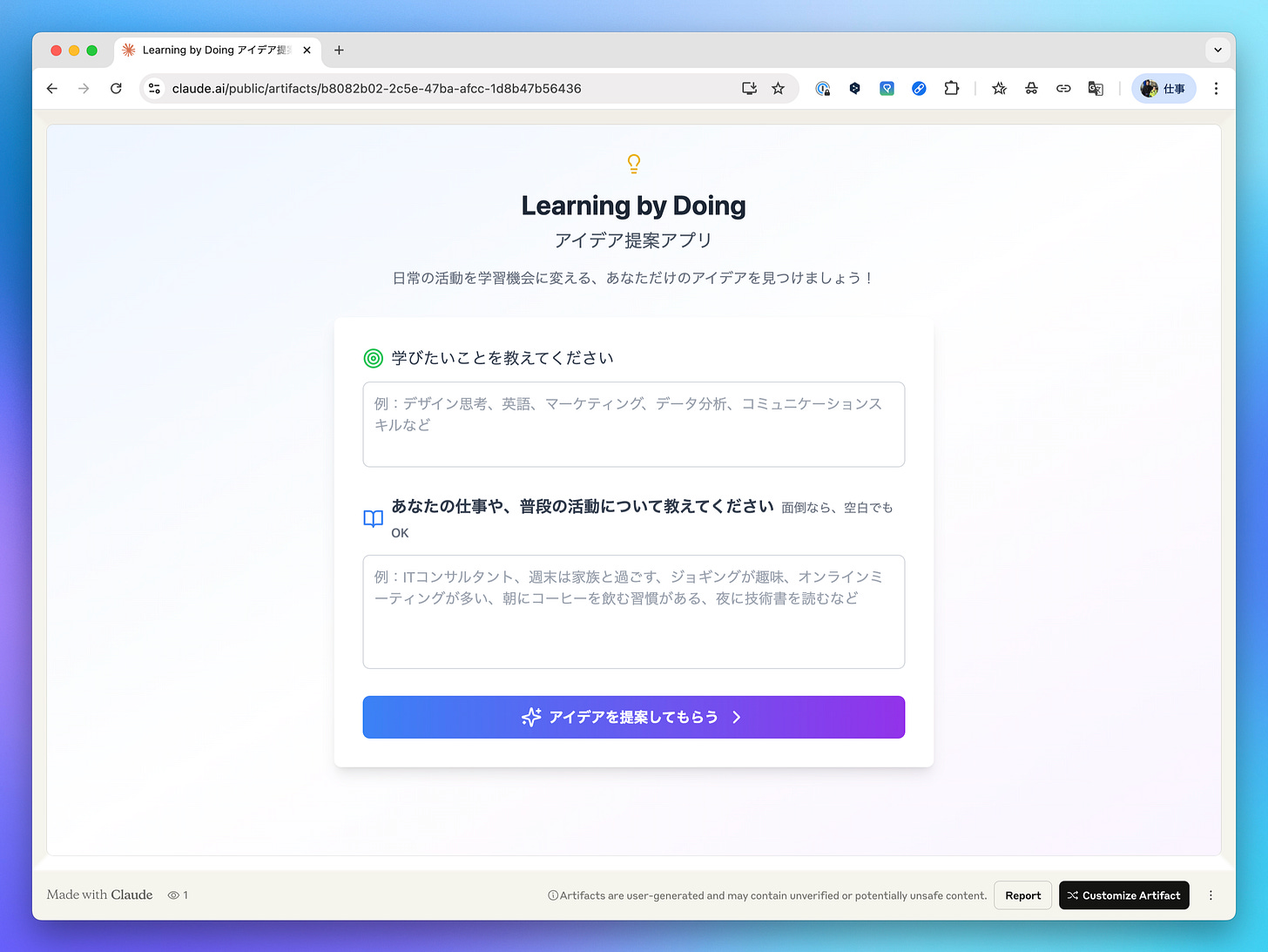The width and height of the screenshot is (1268, 952).
Task: Focus the 仕事や普段の活動 text area
Action: (x=634, y=611)
